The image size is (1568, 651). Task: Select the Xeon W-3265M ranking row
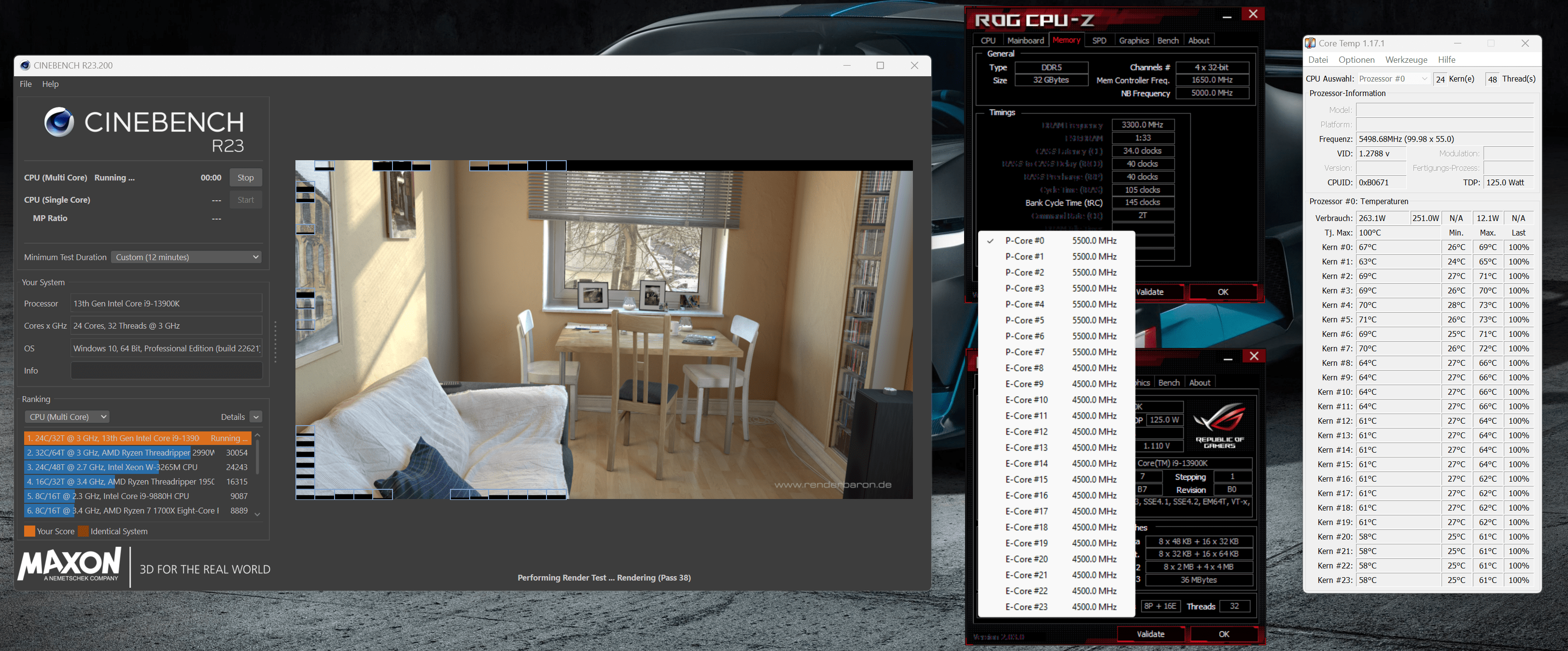tap(137, 467)
